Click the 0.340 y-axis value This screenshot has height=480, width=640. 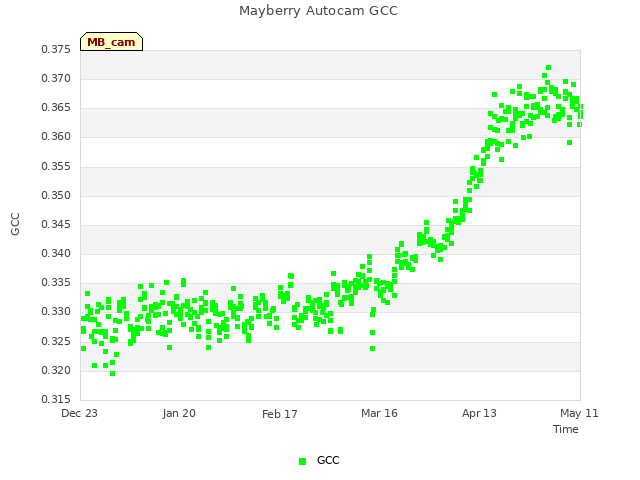click(x=56, y=253)
